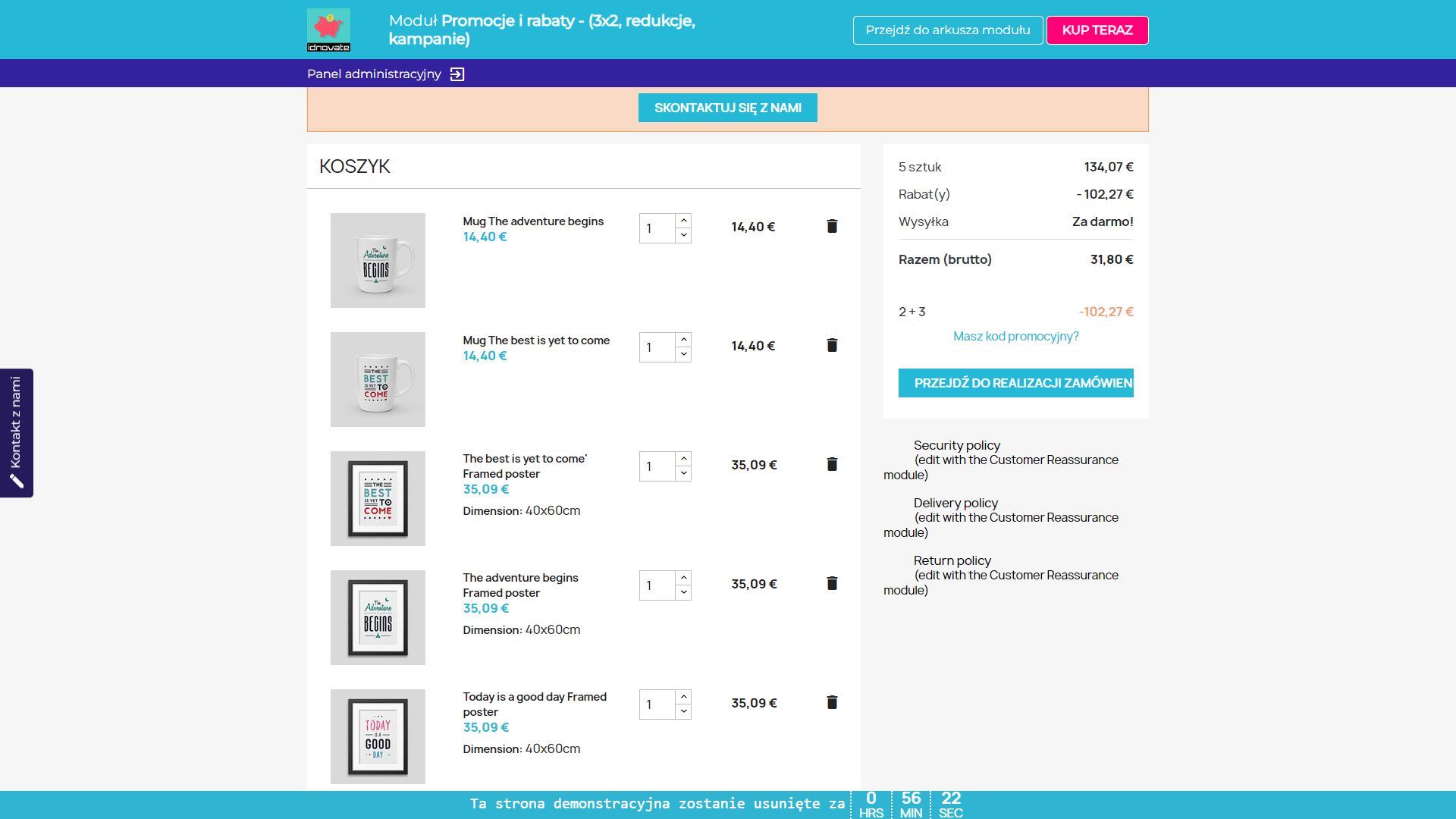Delete Mug The adventure begins from cart

tap(832, 226)
